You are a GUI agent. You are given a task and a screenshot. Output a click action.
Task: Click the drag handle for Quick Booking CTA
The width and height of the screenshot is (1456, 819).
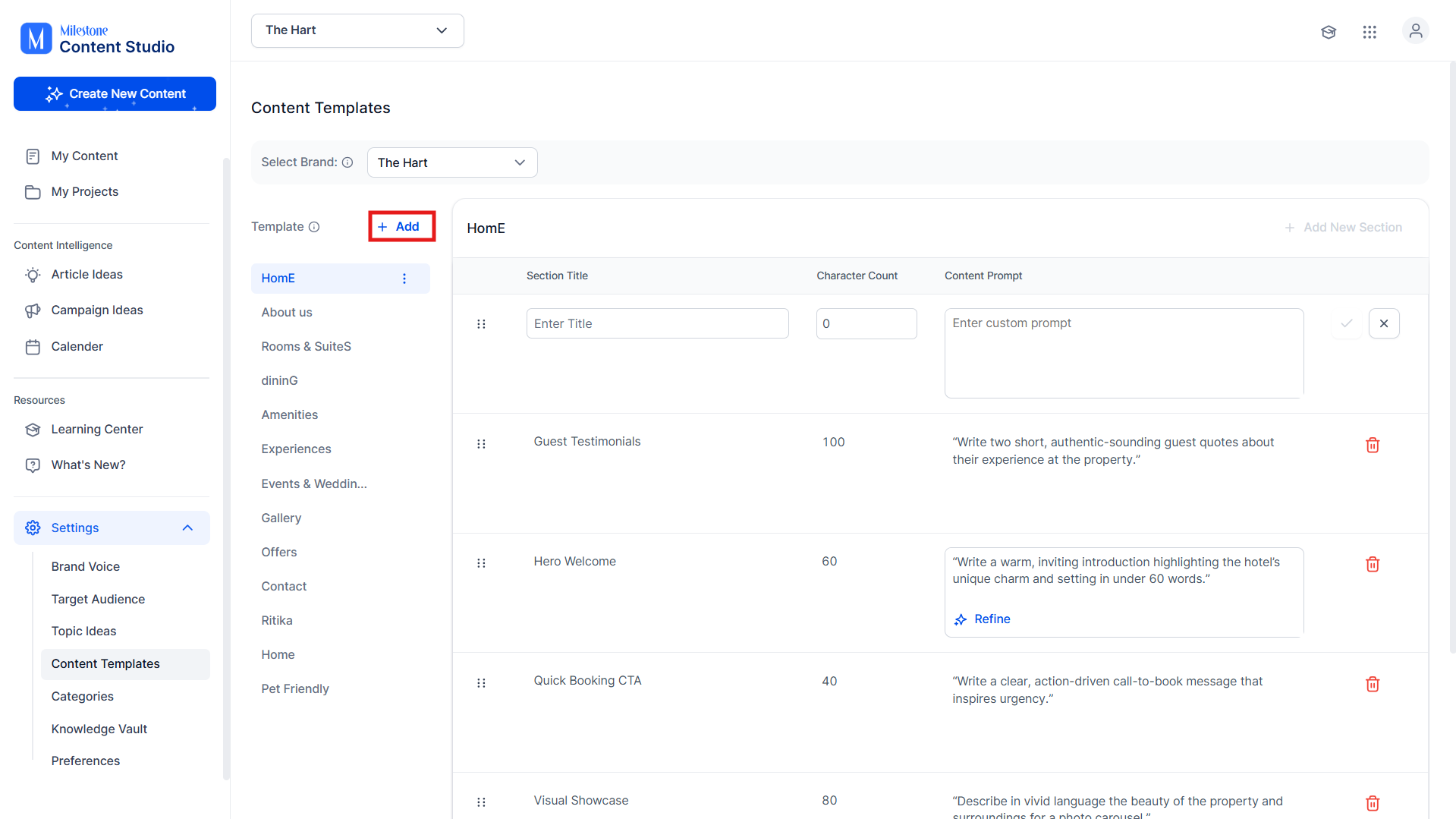click(x=481, y=683)
